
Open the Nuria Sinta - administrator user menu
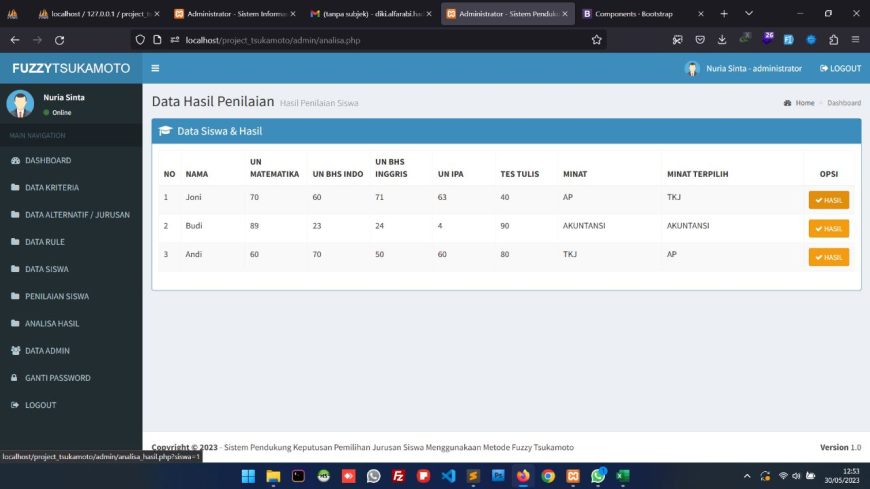(743, 68)
